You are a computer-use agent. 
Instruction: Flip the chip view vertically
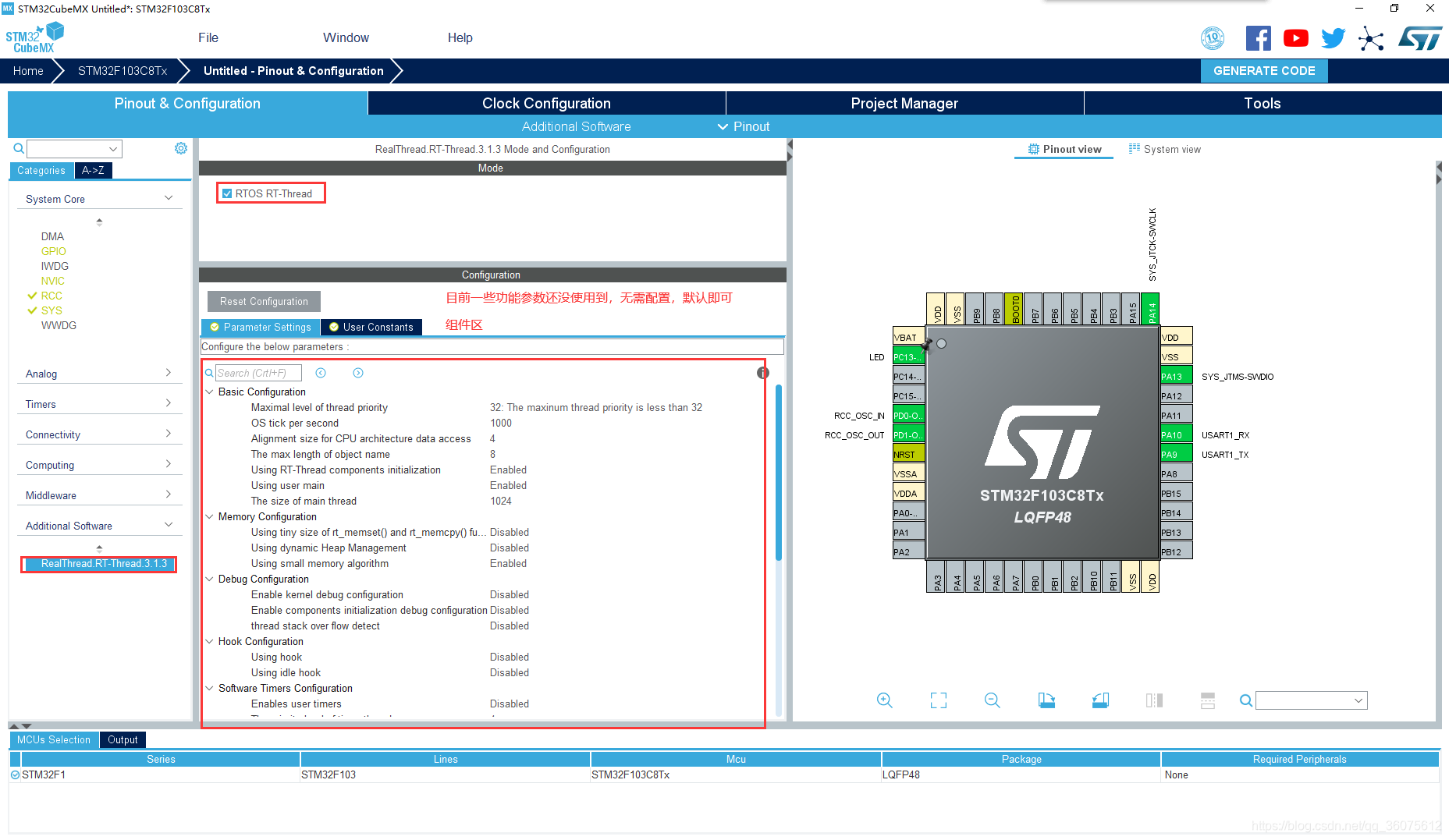click(x=1208, y=700)
